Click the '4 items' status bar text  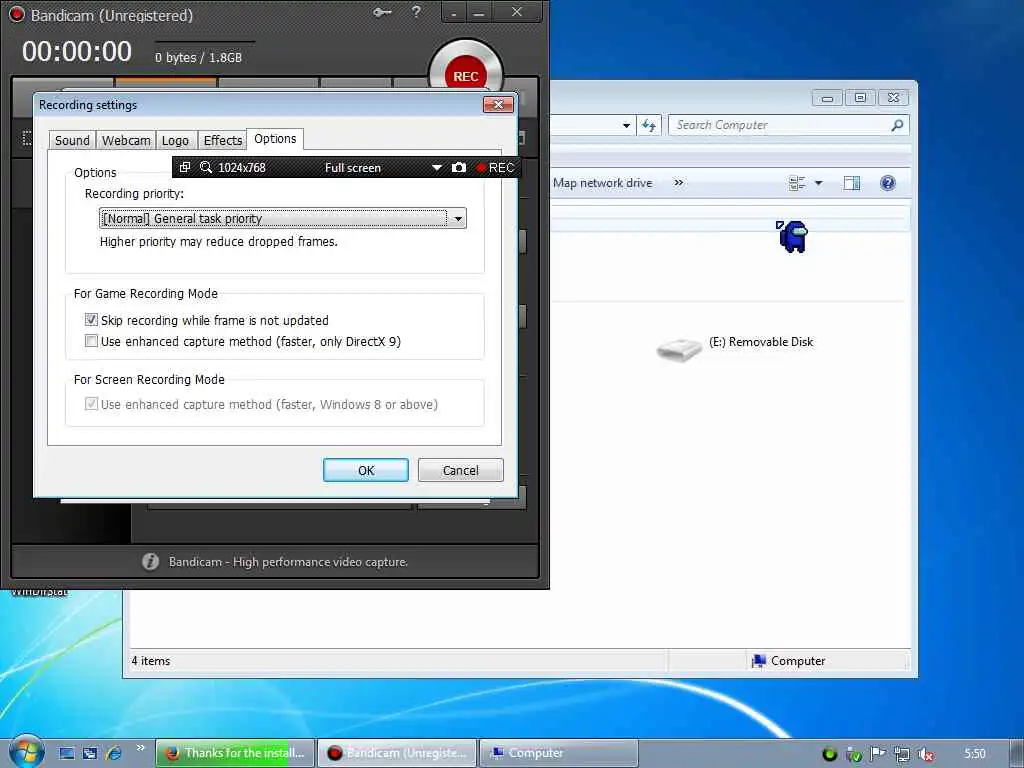(151, 661)
